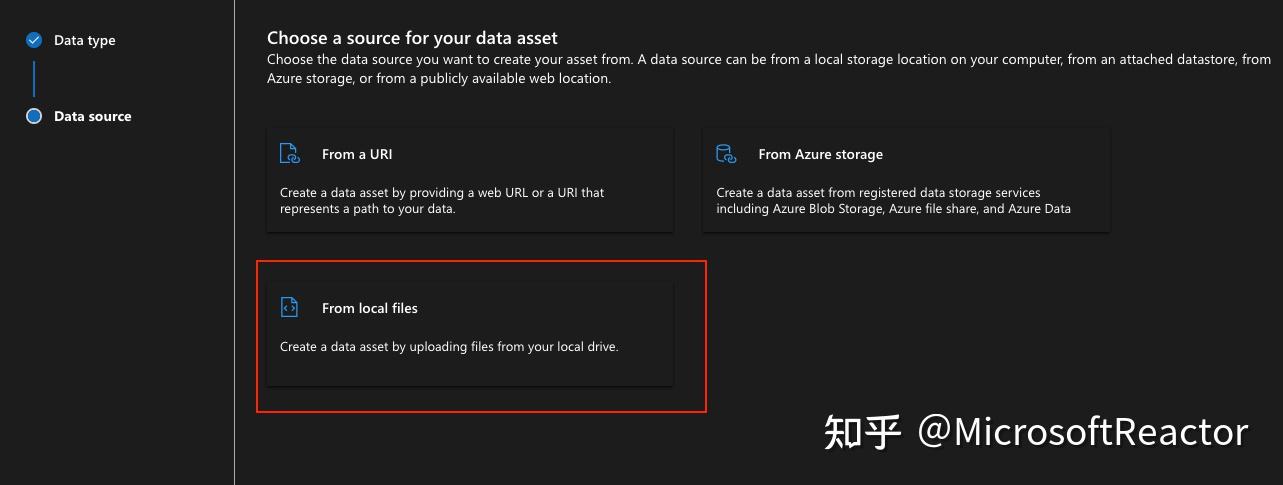Click the Data type completed checkmark icon
1283x485 pixels.
pyautogui.click(x=34, y=40)
